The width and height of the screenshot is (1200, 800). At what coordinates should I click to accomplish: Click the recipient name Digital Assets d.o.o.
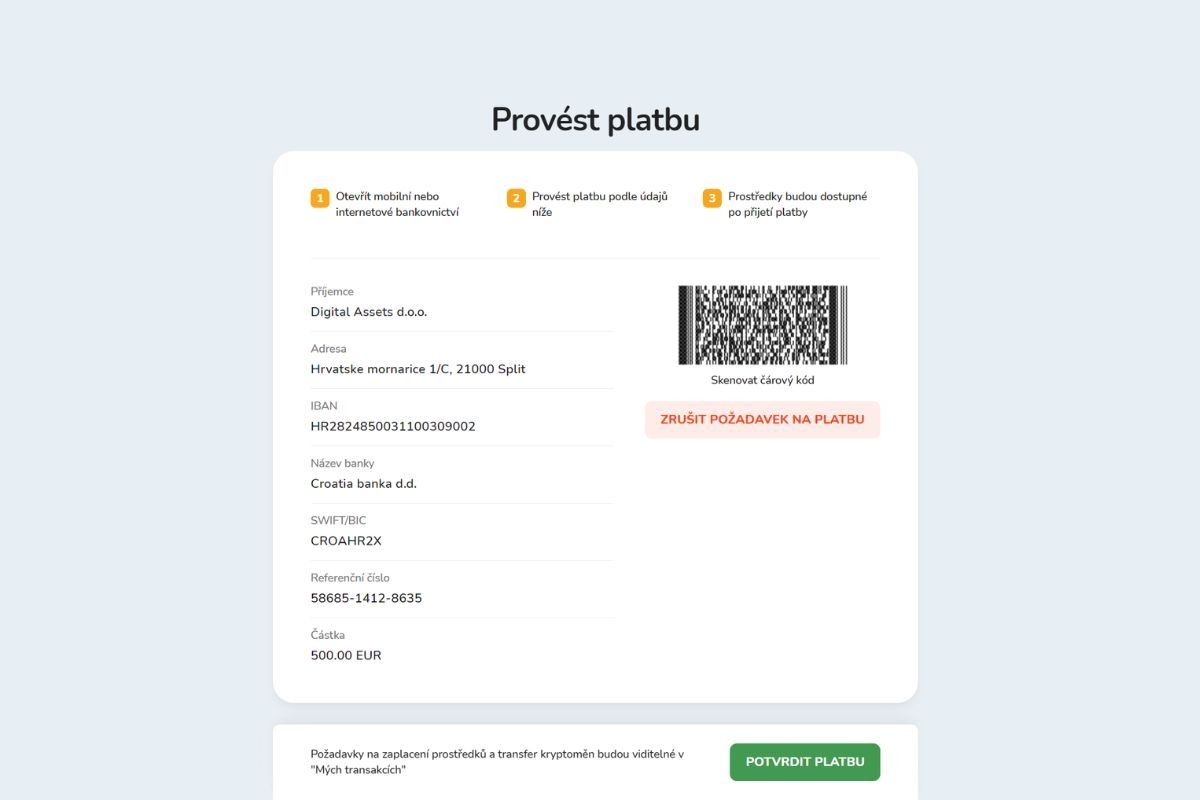pyautogui.click(x=369, y=312)
